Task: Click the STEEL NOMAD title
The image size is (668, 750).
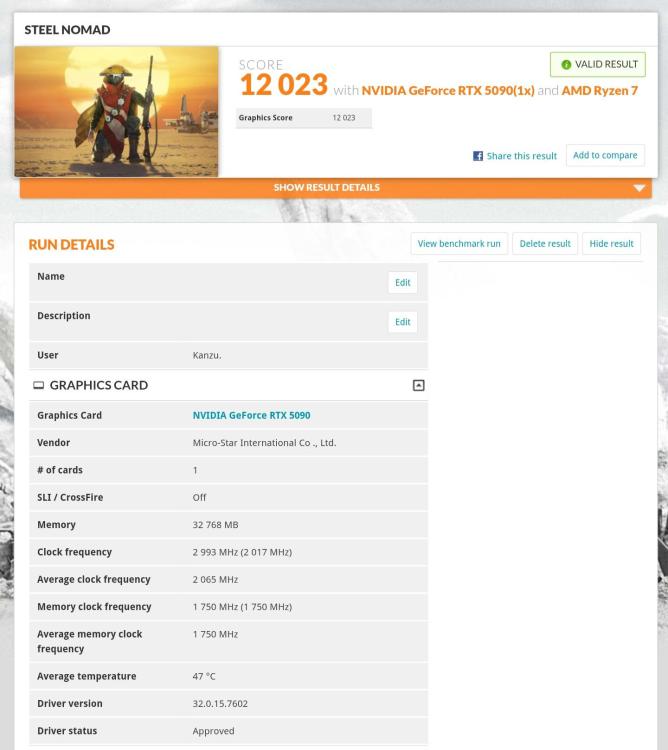Action: point(67,30)
